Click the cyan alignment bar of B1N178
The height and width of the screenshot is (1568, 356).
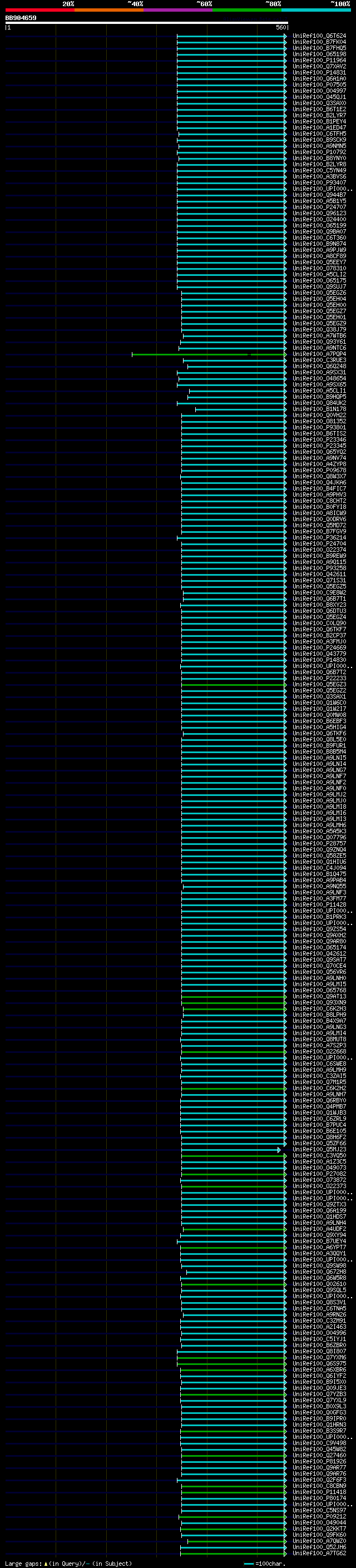(x=241, y=409)
